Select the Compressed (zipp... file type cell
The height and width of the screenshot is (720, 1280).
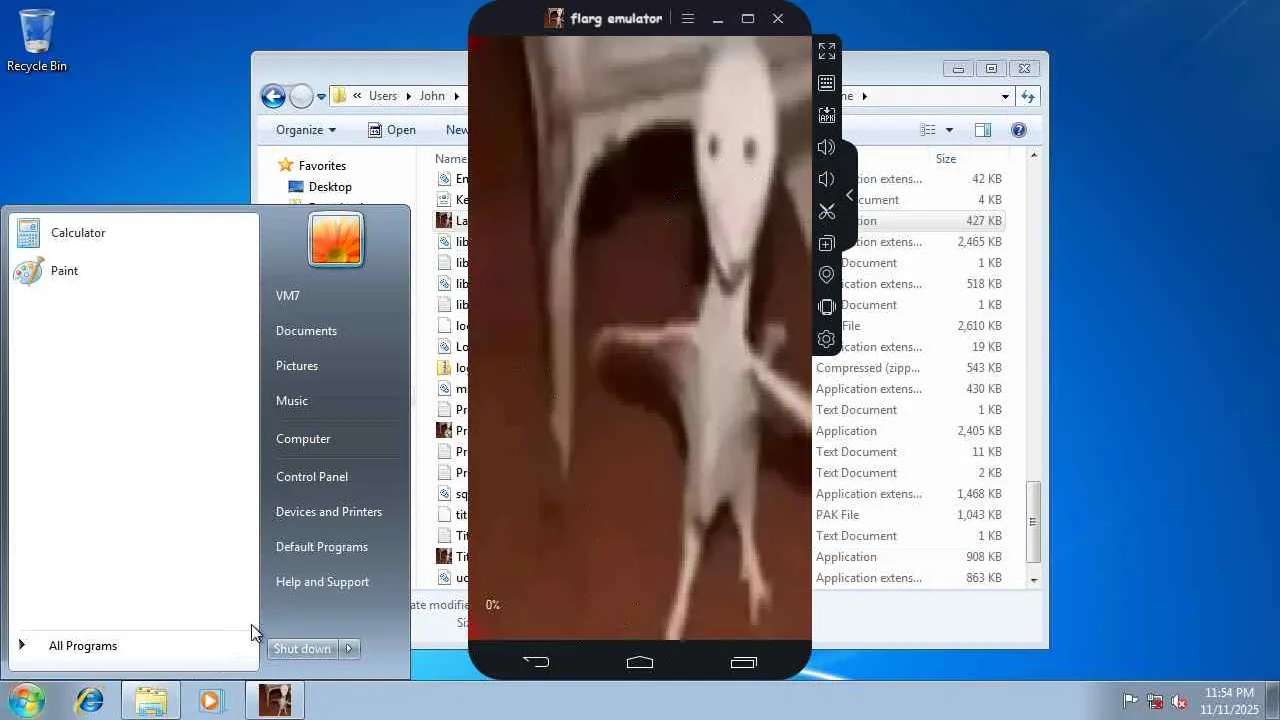coord(869,368)
